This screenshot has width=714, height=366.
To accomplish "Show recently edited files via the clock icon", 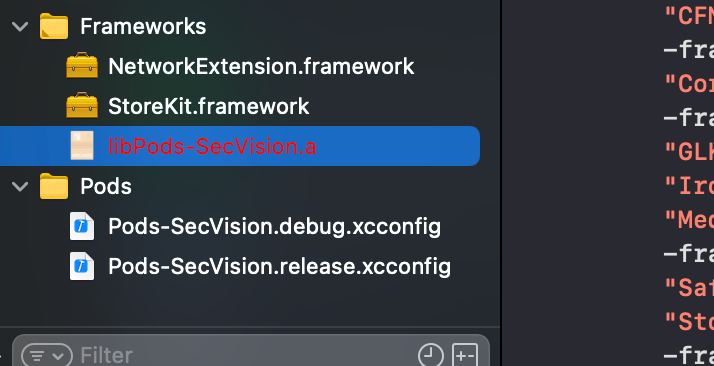I will pos(430,355).
